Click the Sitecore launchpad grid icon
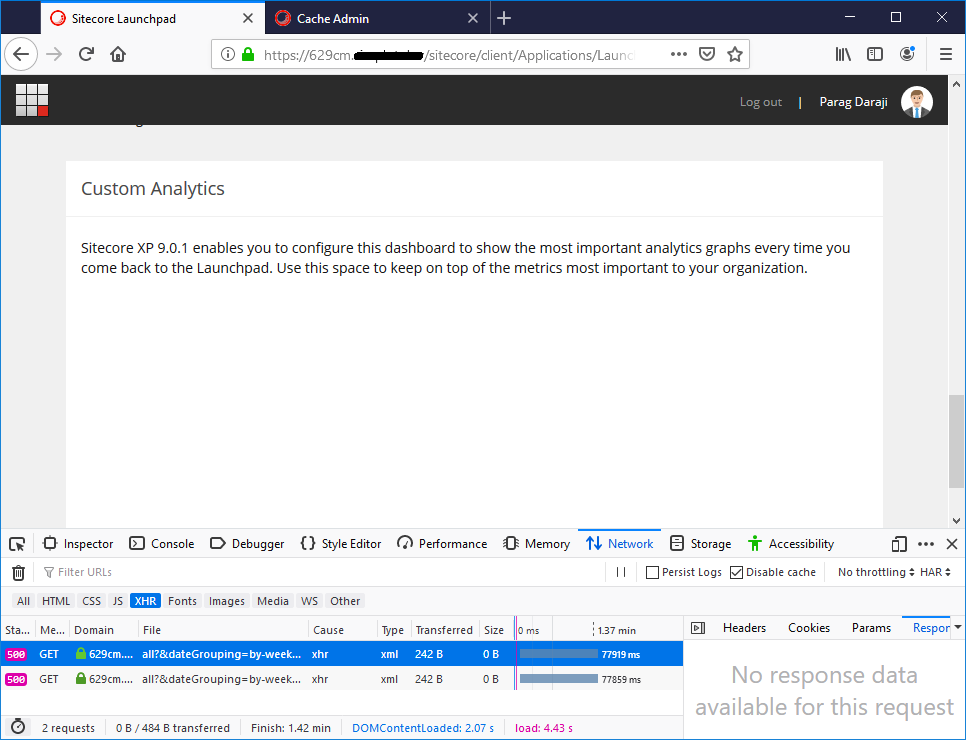 (x=32, y=100)
